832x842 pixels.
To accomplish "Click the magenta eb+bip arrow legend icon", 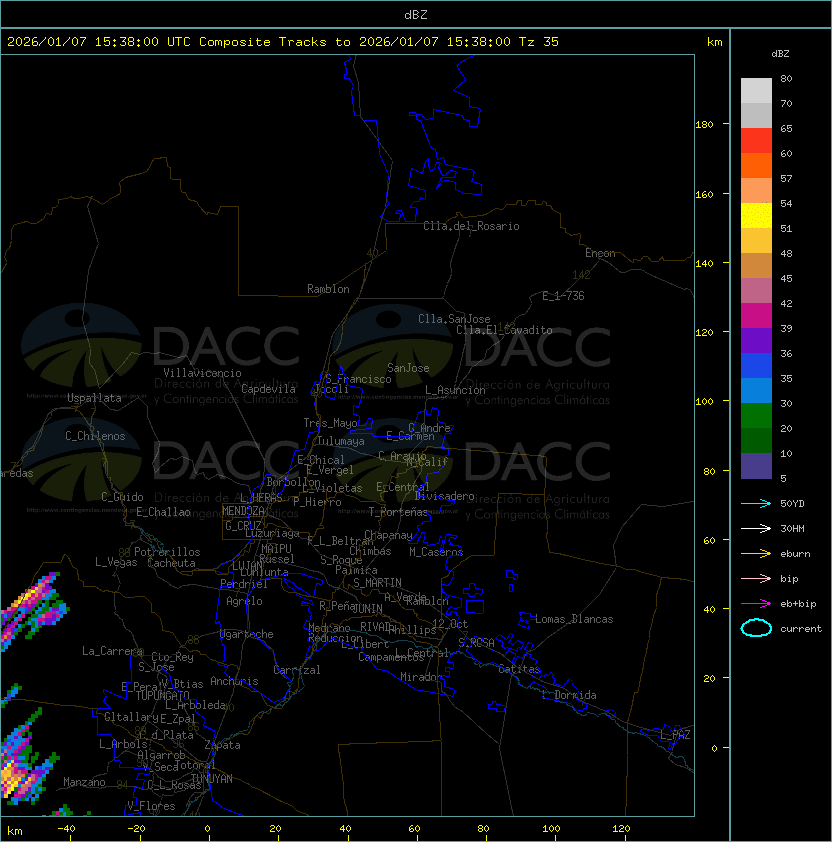I will pos(756,604).
